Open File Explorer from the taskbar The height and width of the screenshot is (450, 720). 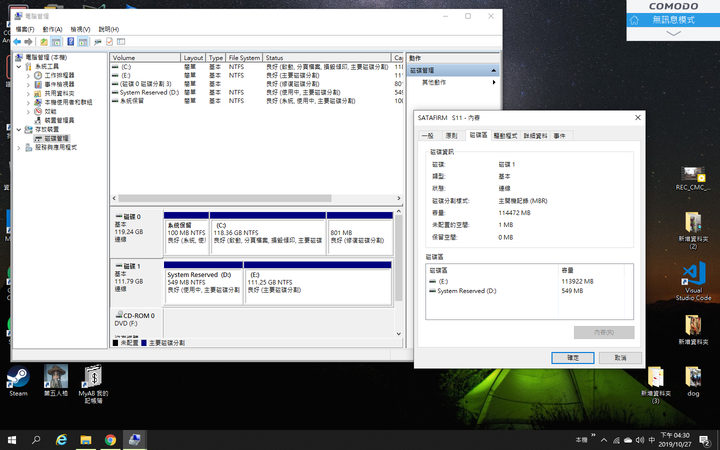click(86, 440)
